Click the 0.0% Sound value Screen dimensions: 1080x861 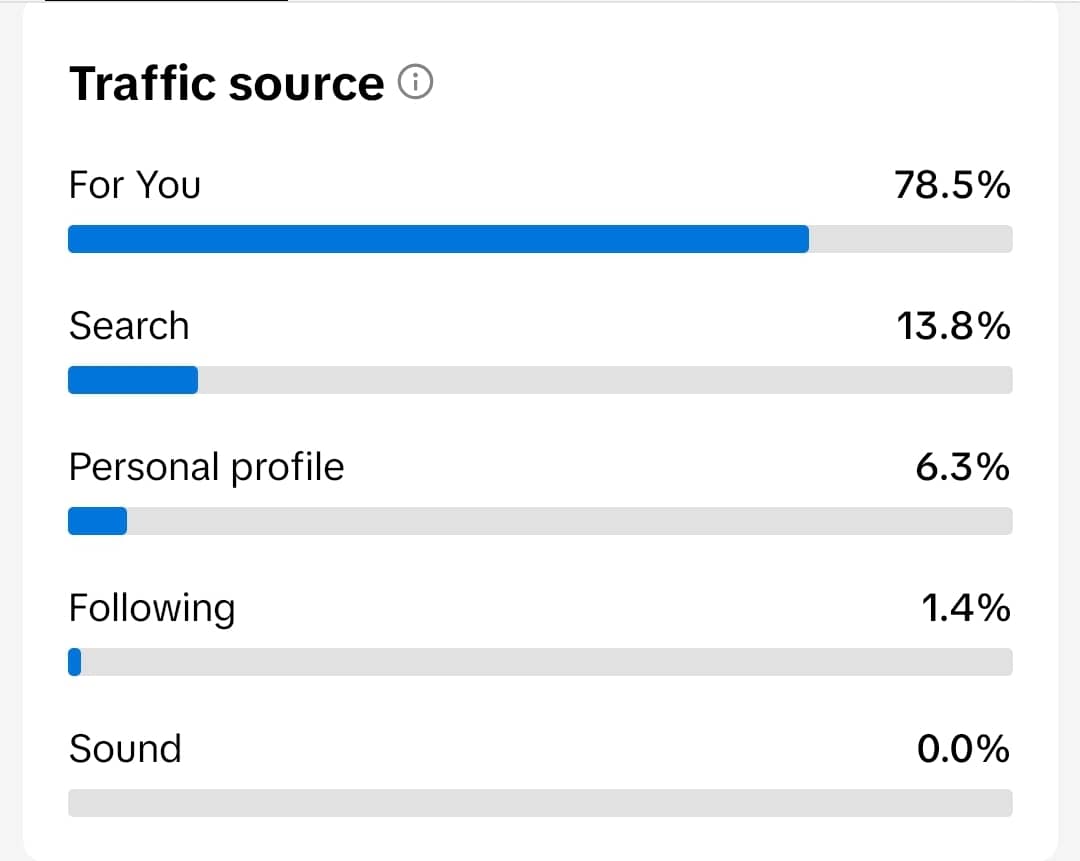click(x=963, y=749)
